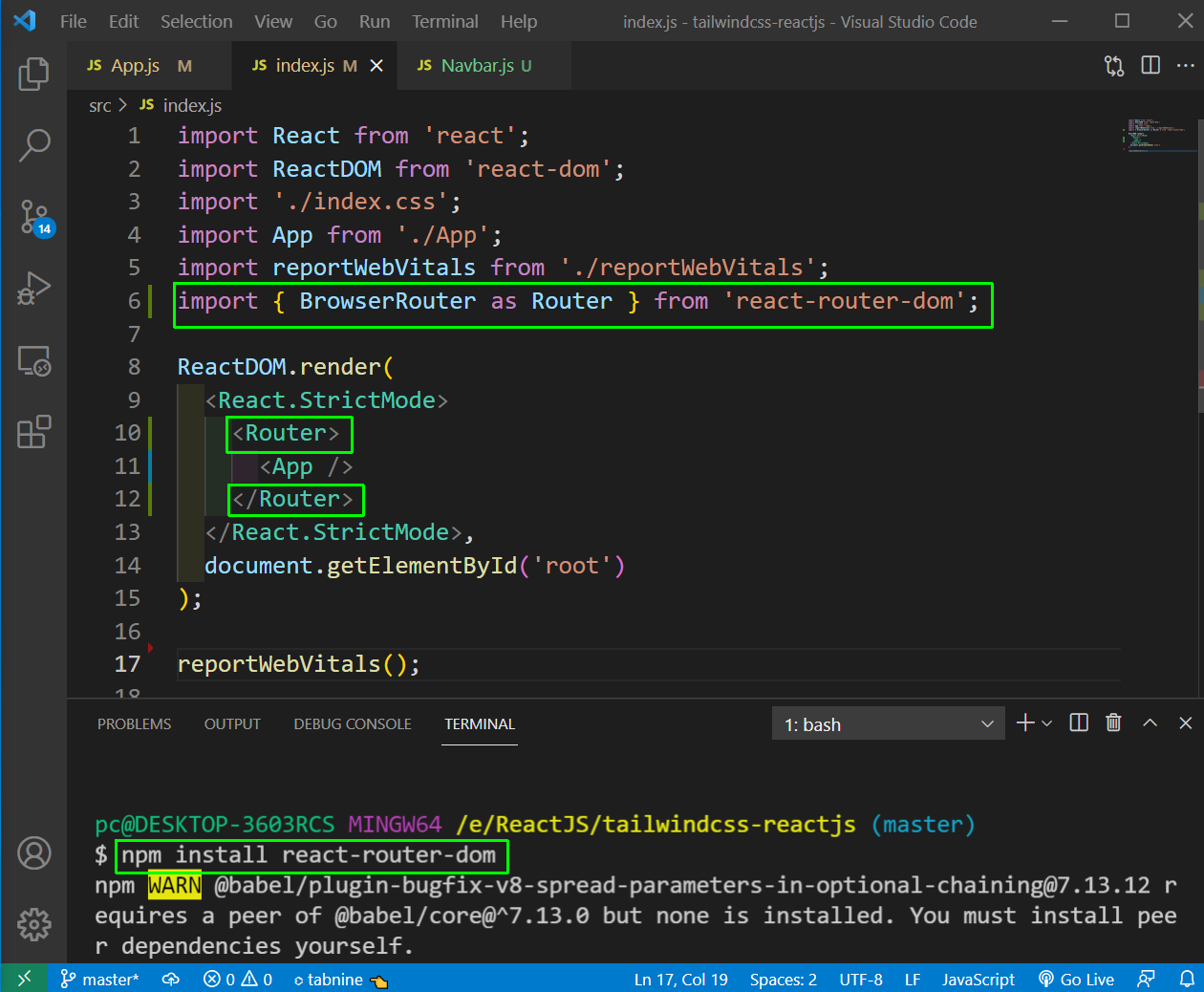
Task: Open the Explorer view in activity bar
Action: pos(34,74)
